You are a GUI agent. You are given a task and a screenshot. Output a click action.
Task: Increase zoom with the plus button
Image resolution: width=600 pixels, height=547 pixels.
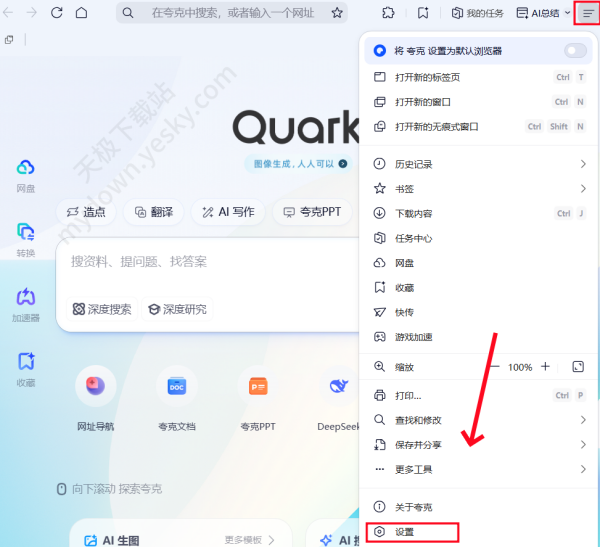click(545, 367)
